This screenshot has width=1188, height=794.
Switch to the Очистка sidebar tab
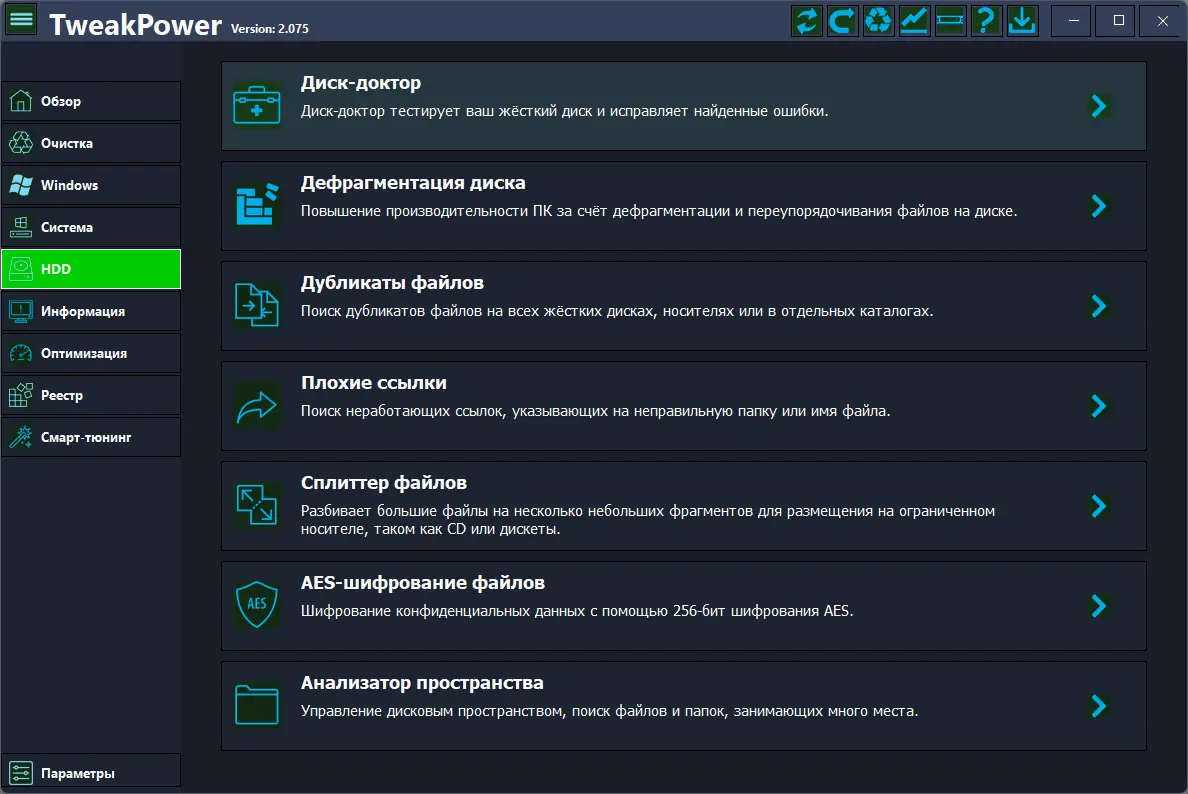point(91,143)
